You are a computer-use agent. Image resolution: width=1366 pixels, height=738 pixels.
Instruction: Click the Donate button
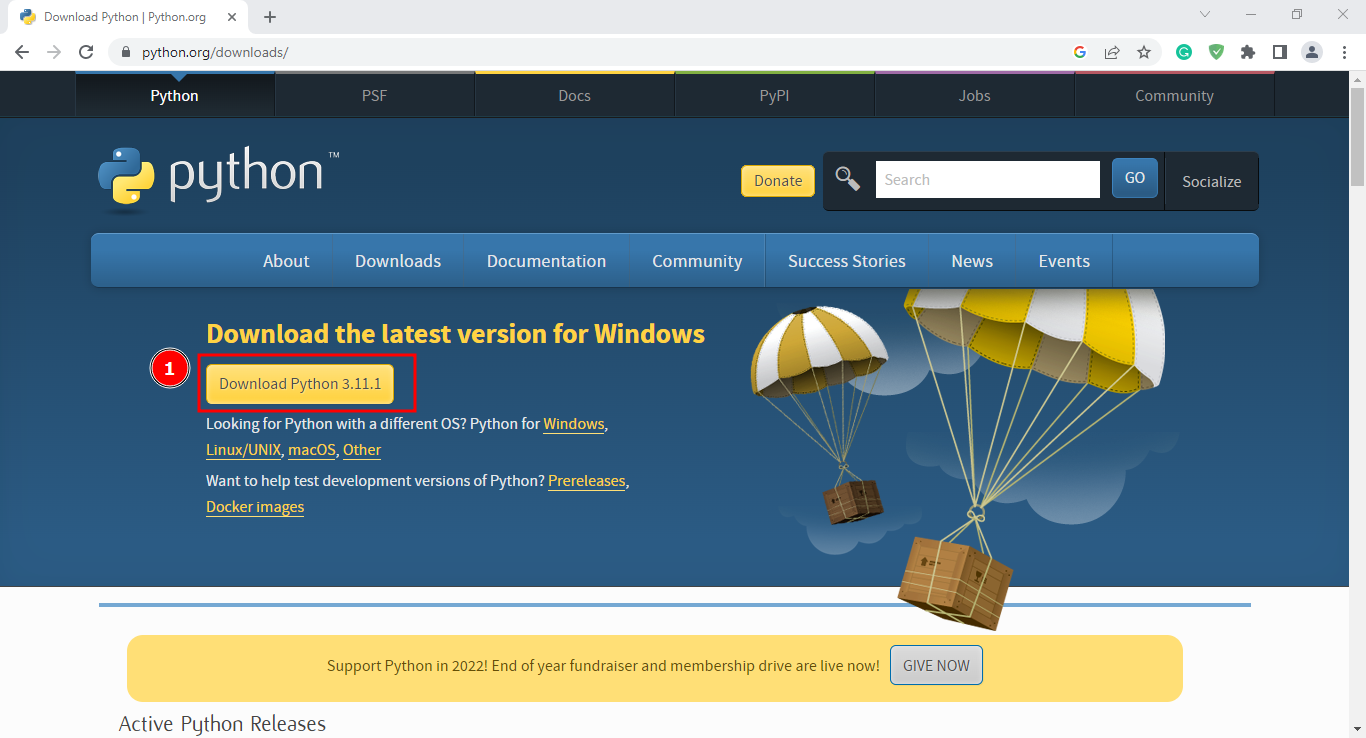pyautogui.click(x=778, y=181)
